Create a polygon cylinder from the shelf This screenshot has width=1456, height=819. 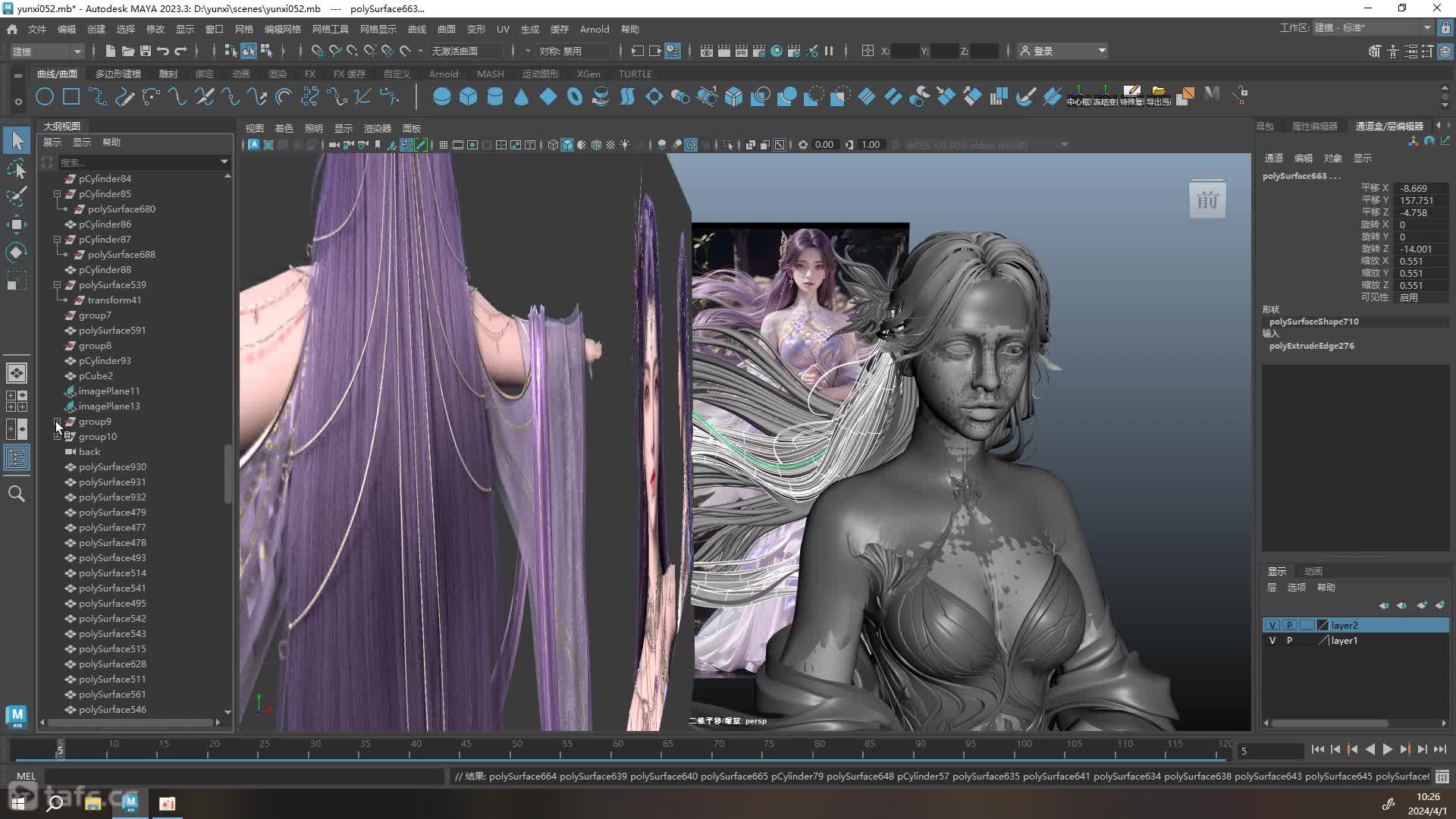(494, 96)
